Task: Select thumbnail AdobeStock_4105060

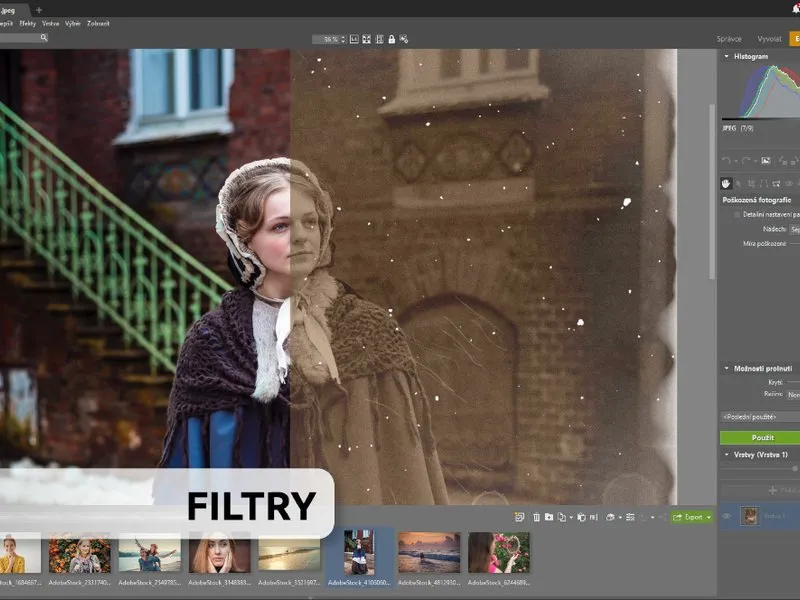Action: click(359, 553)
